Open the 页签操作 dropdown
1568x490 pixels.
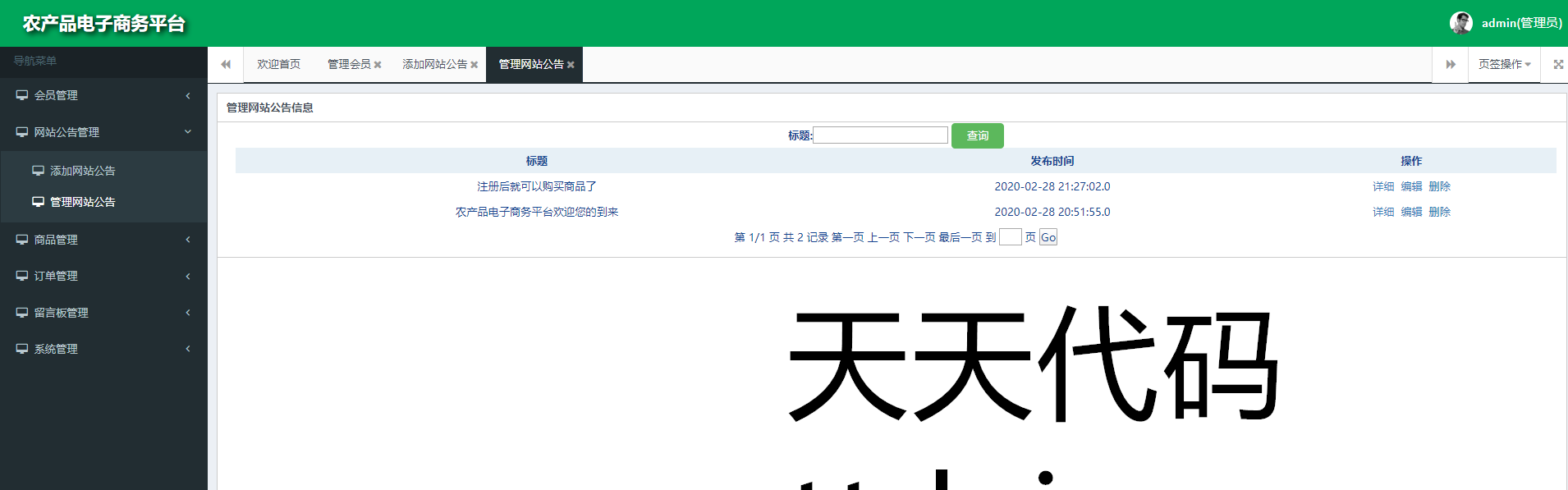click(x=1504, y=64)
